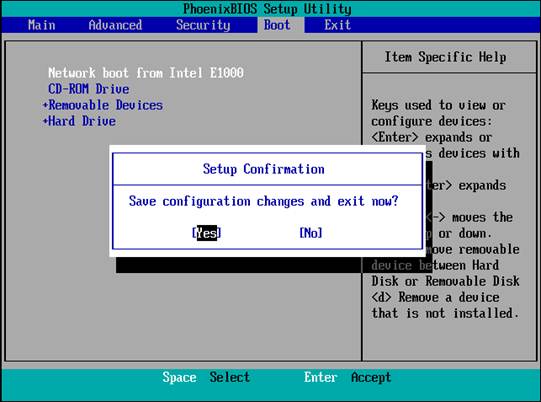Viewport: 541px width, 402px height.
Task: Choose No in Setup Confirmation
Action: [311, 233]
